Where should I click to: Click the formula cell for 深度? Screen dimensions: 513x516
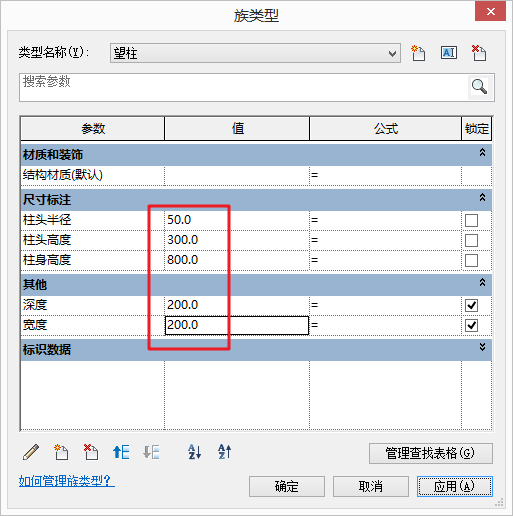[x=386, y=305]
